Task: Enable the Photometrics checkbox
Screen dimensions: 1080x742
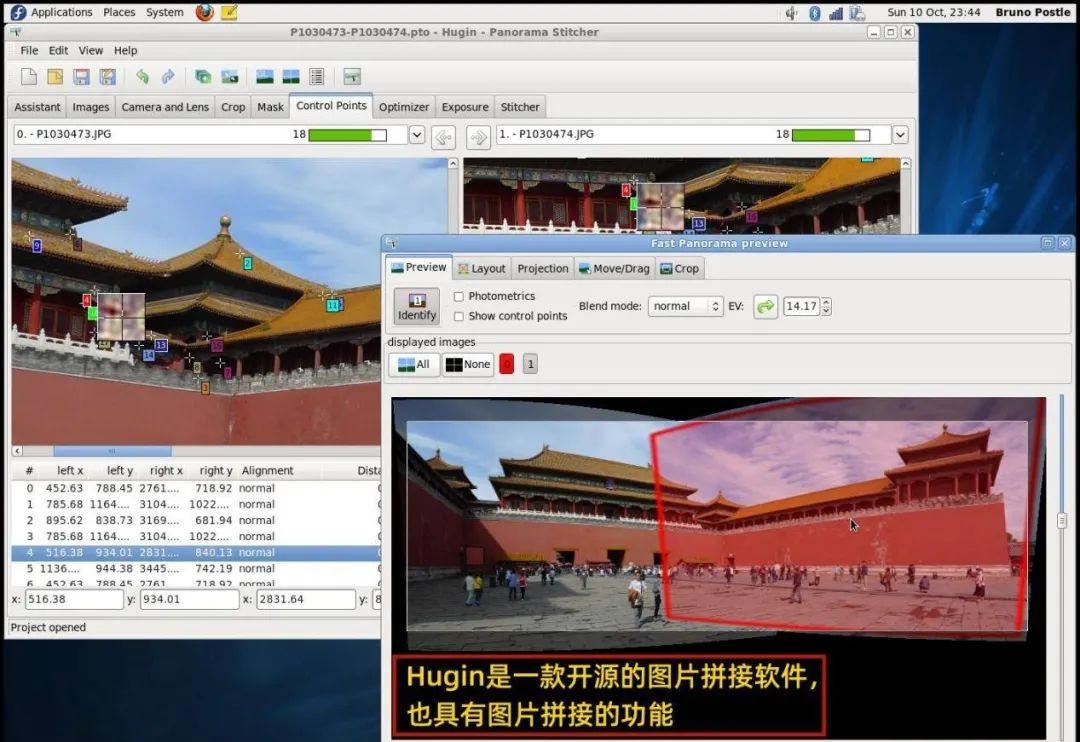Action: coord(460,296)
